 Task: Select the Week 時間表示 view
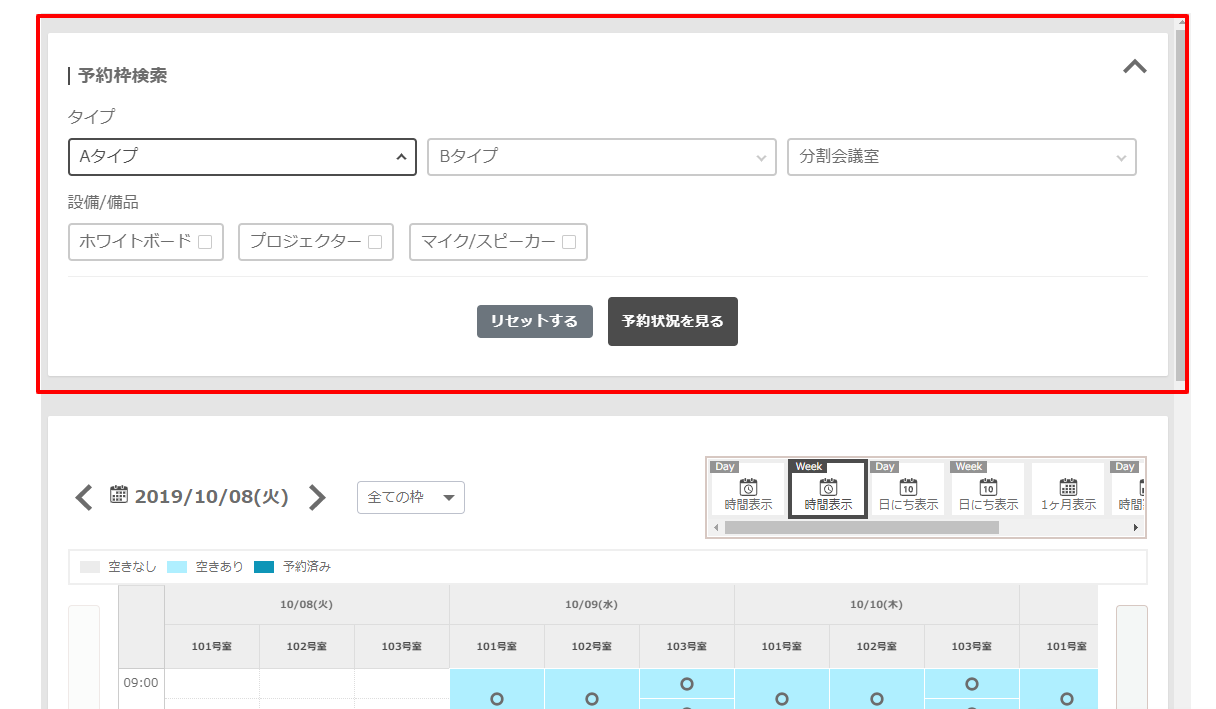[828, 490]
